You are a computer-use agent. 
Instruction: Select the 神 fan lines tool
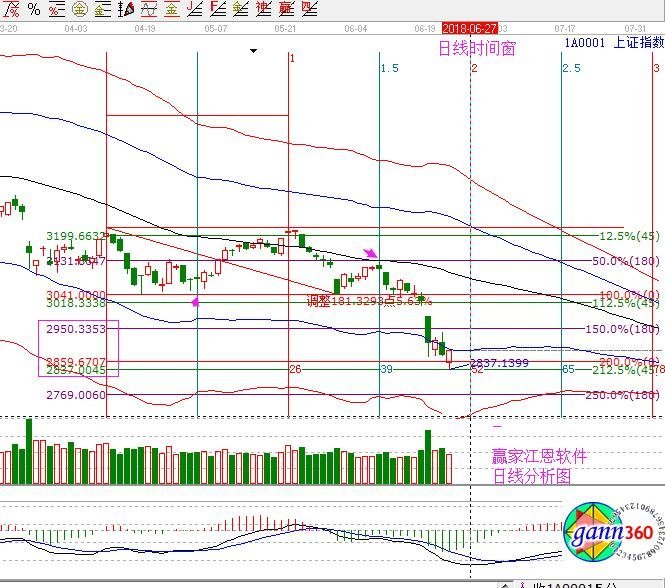click(263, 9)
